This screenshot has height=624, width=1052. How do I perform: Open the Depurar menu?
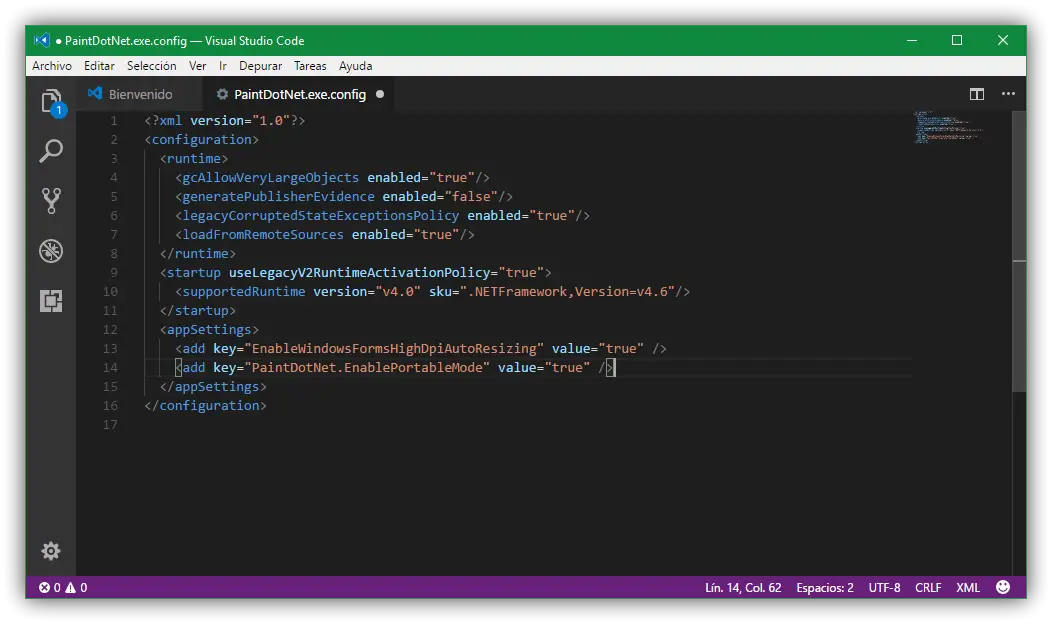tap(260, 66)
